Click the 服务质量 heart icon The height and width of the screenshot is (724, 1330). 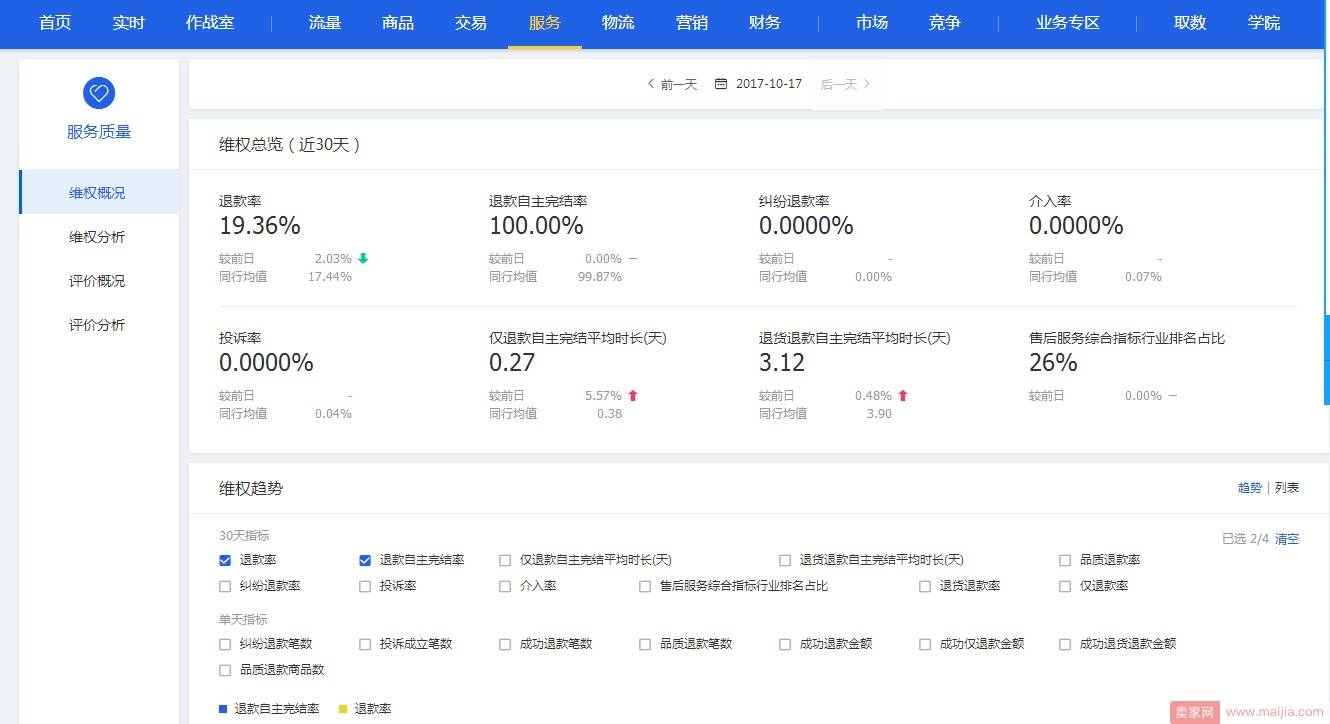tap(99, 93)
